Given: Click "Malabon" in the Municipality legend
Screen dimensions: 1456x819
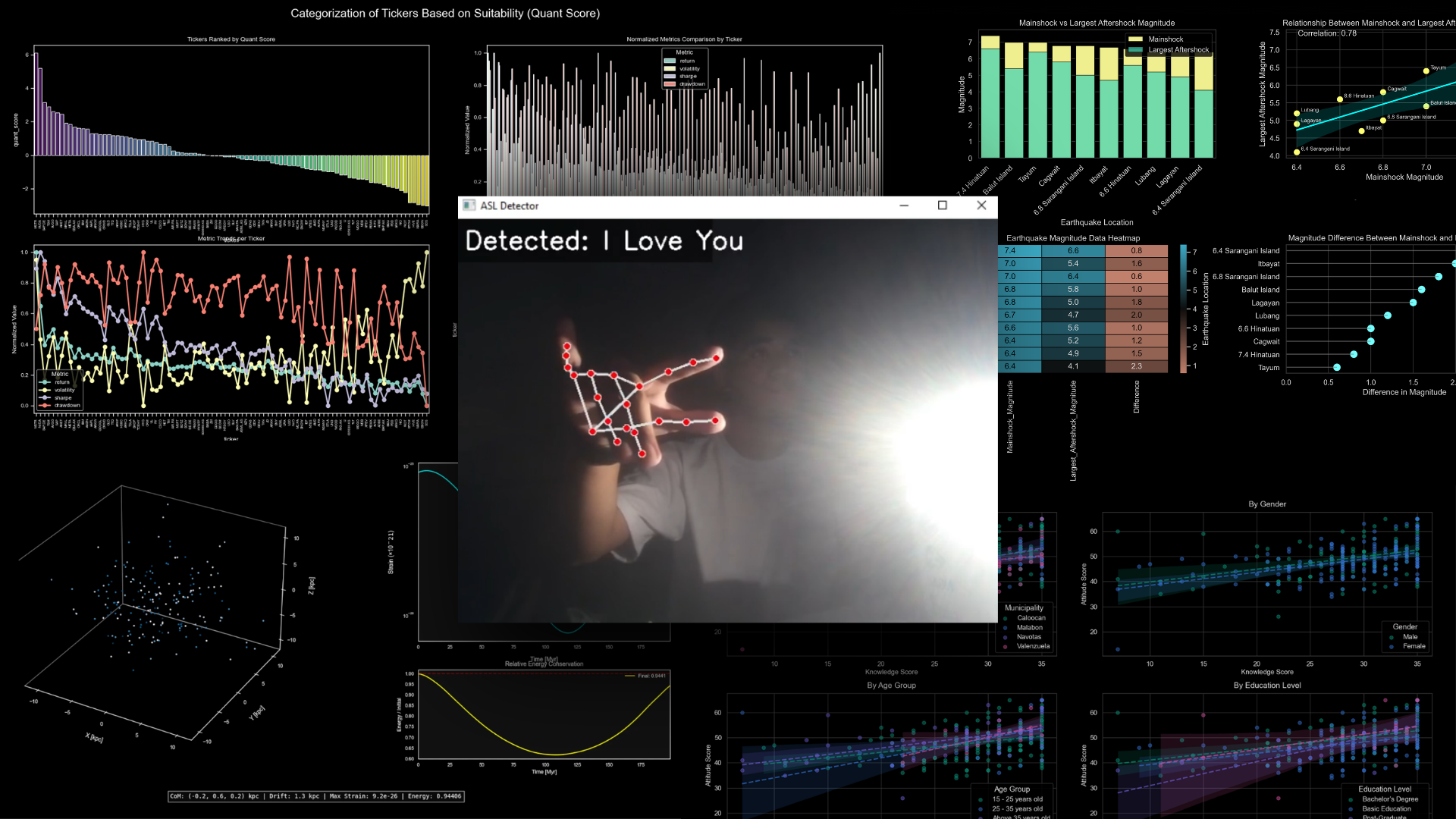Looking at the screenshot, I should [1030, 628].
